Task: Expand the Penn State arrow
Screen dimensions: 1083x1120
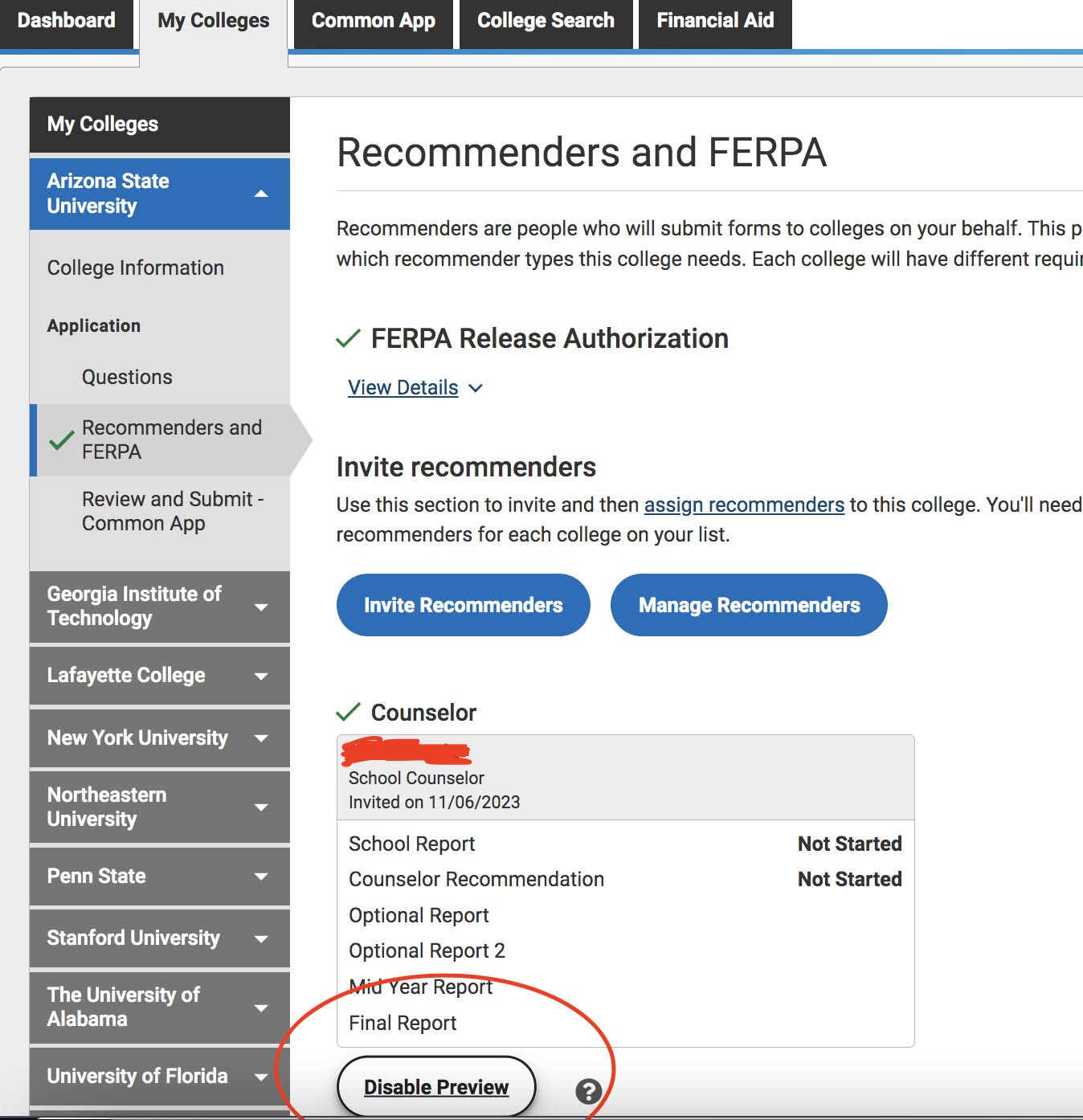Action: click(261, 876)
